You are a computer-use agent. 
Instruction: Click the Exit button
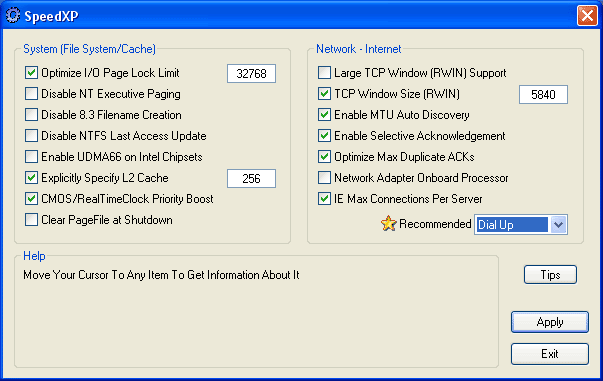pyautogui.click(x=550, y=354)
